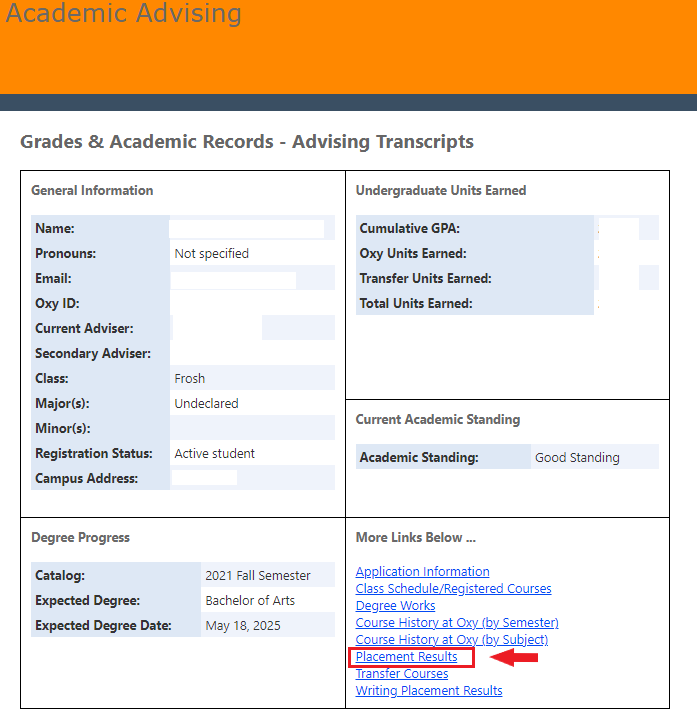Click the 'Bachelor of Arts' value
This screenshot has height=714, width=697.
pos(250,601)
